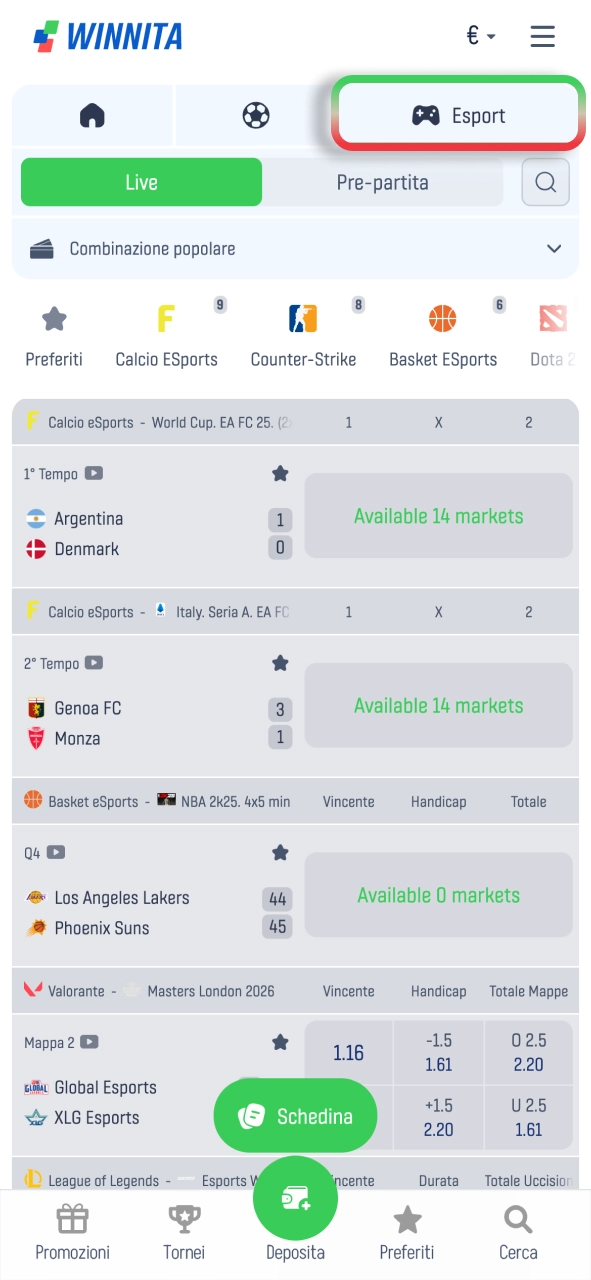Open Tornei trophy in bottom bar
The width and height of the screenshot is (591, 1280).
click(x=184, y=1220)
